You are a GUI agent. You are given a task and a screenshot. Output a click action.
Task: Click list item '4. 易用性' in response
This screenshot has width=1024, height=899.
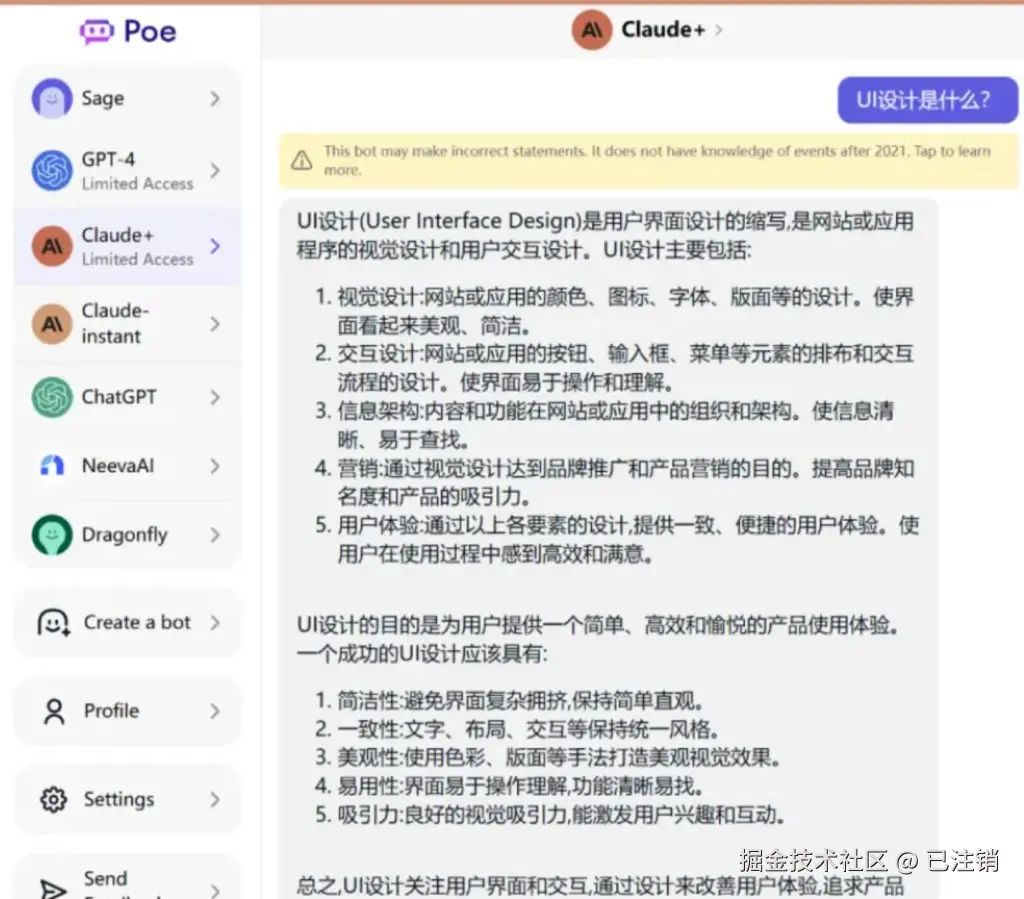[509, 786]
